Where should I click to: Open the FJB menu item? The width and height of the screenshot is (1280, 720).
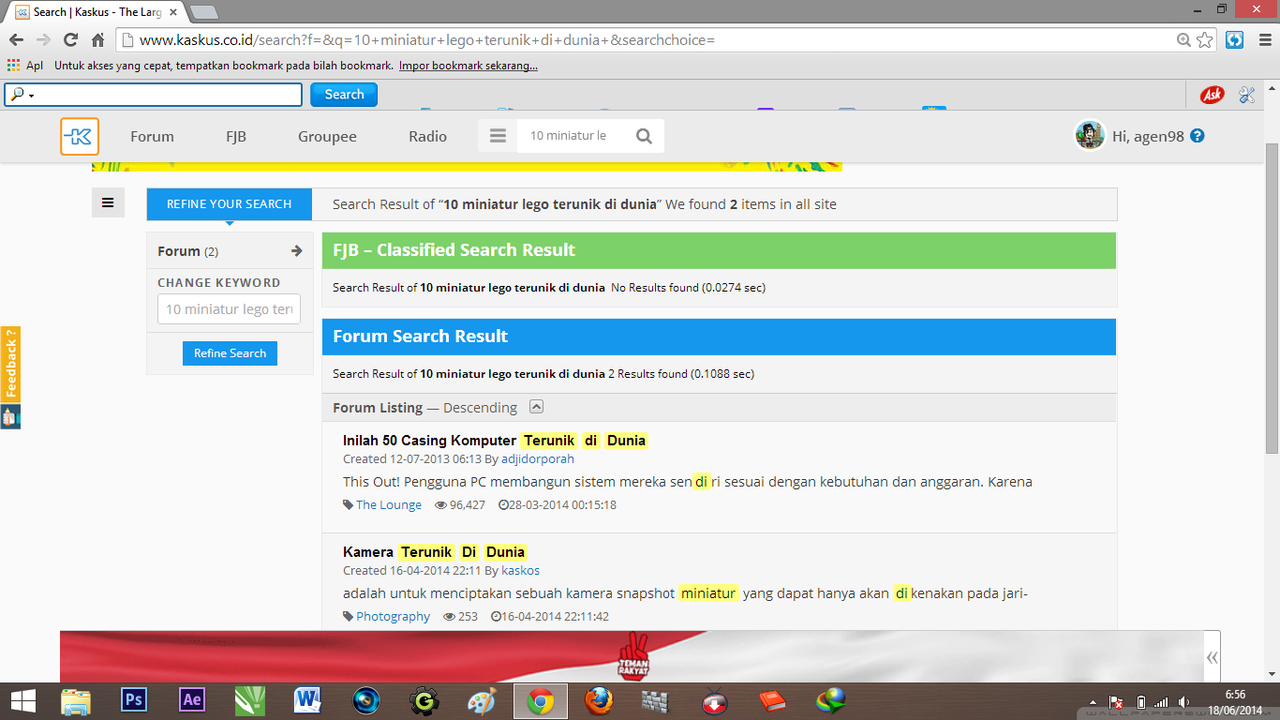pos(236,136)
